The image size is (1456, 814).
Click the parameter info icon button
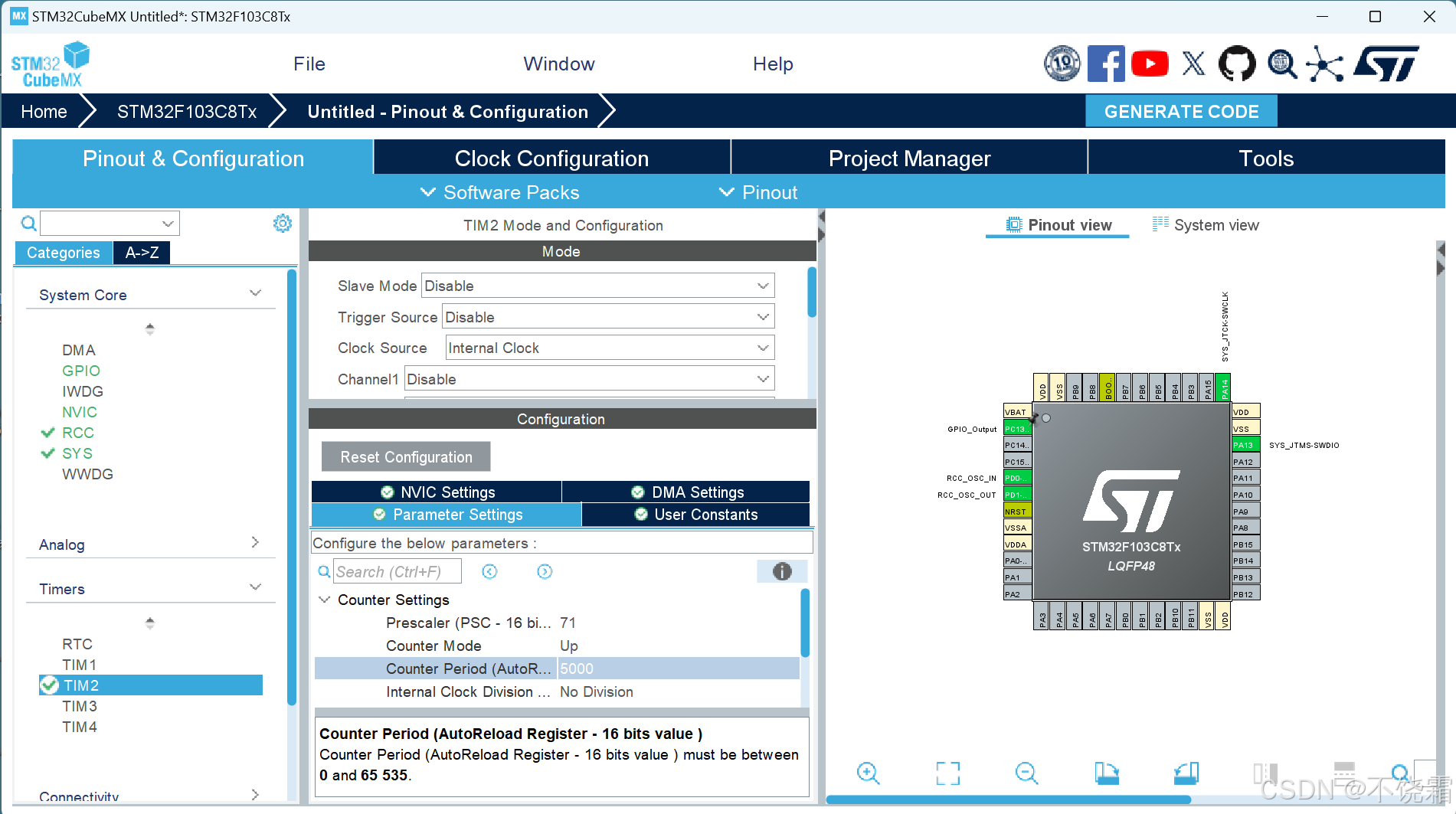click(x=782, y=571)
